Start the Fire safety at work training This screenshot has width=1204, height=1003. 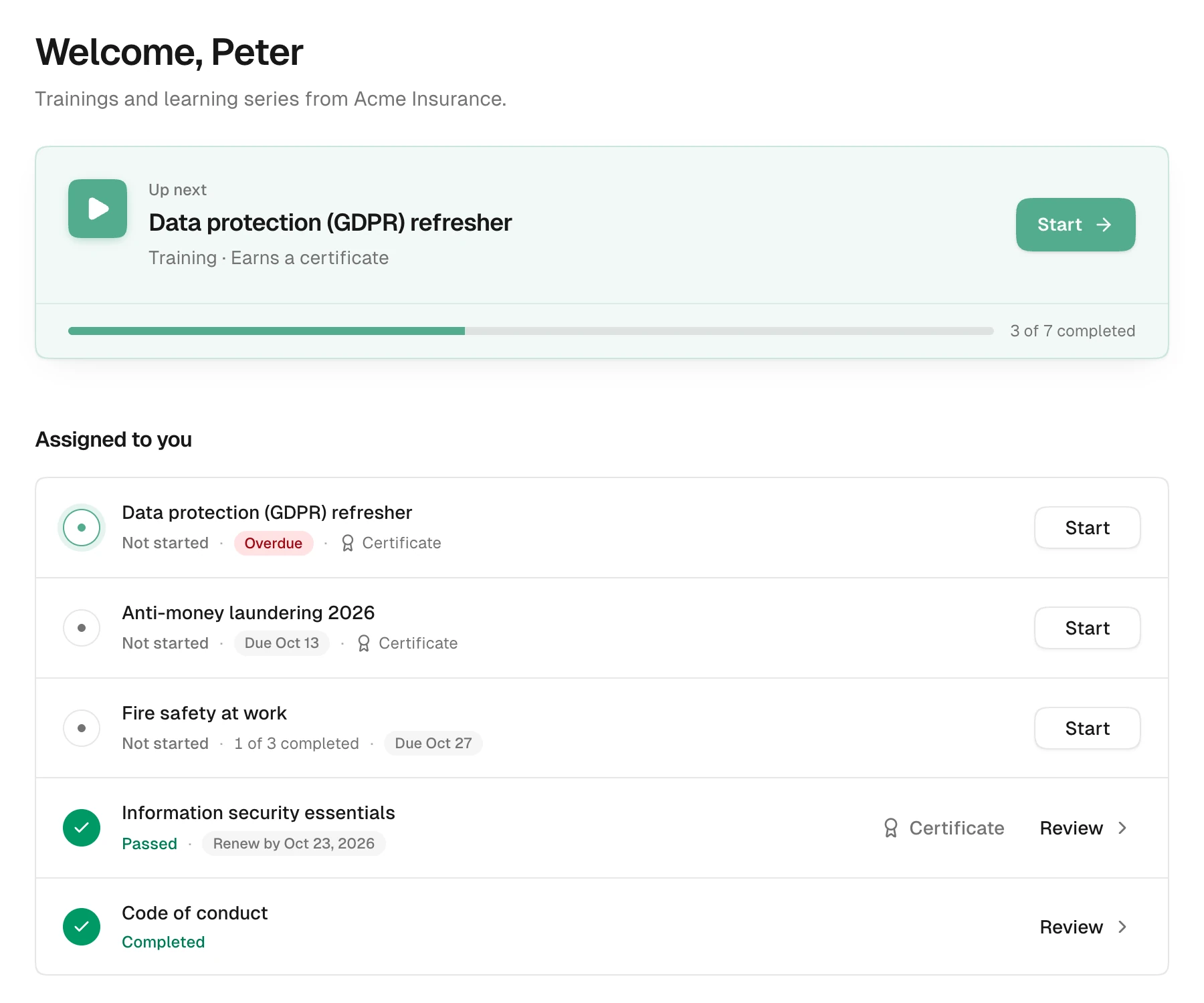(1088, 728)
